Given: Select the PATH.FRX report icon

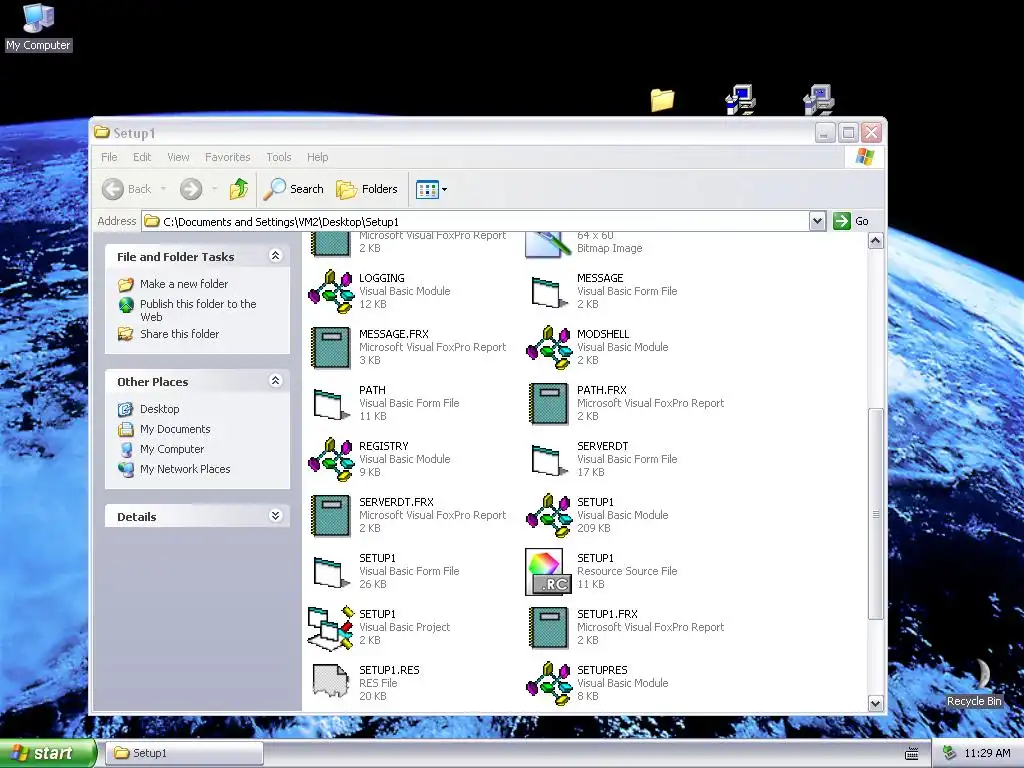Looking at the screenshot, I should coord(549,404).
